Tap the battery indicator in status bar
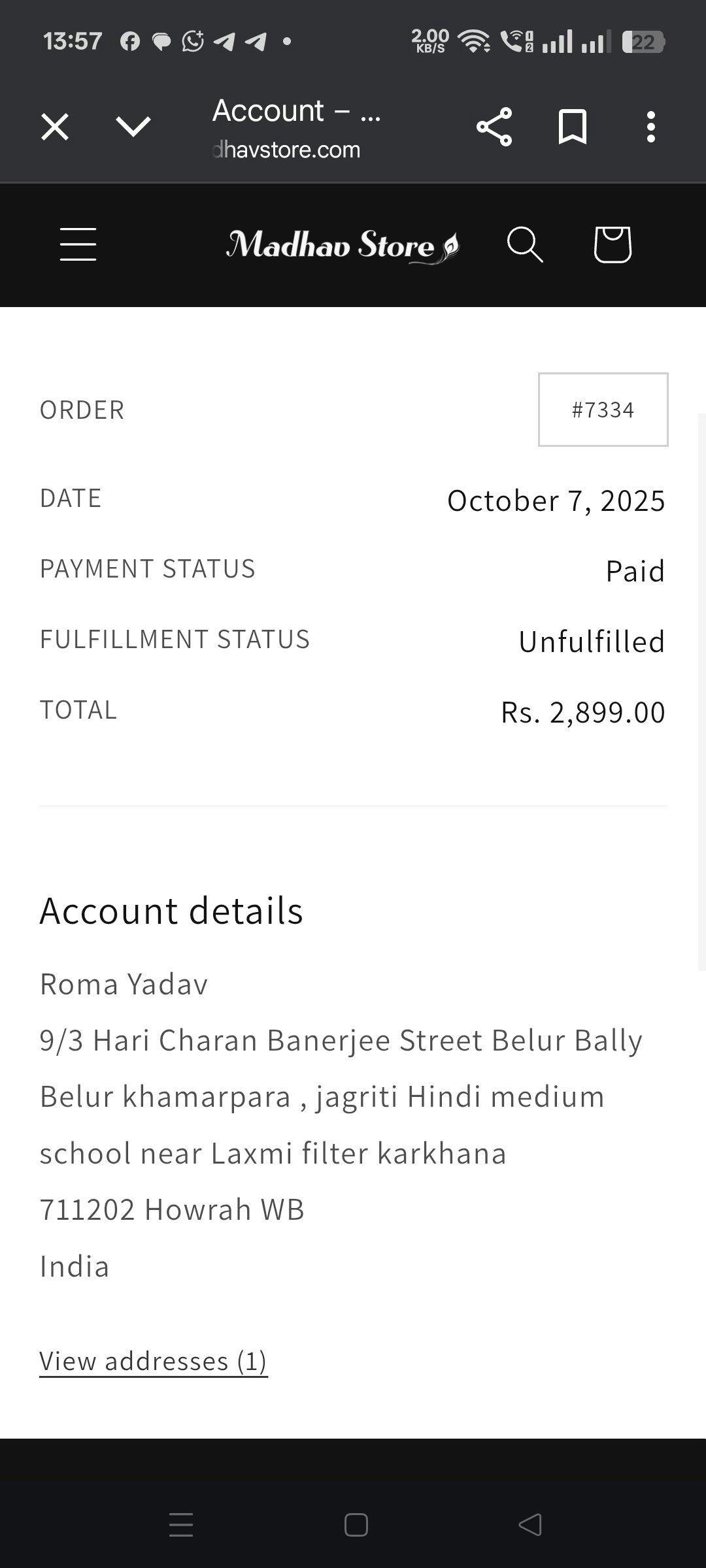This screenshot has width=706, height=1568. 643,42
